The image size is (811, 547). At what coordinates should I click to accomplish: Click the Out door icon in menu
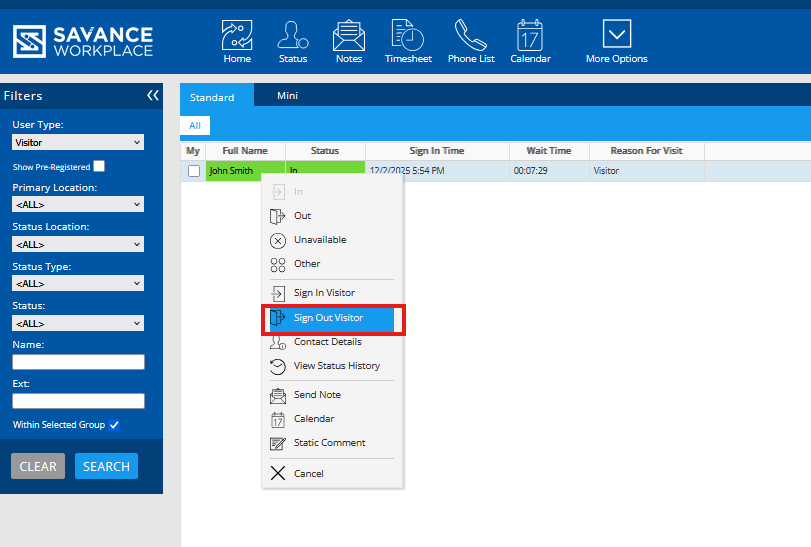click(277, 216)
